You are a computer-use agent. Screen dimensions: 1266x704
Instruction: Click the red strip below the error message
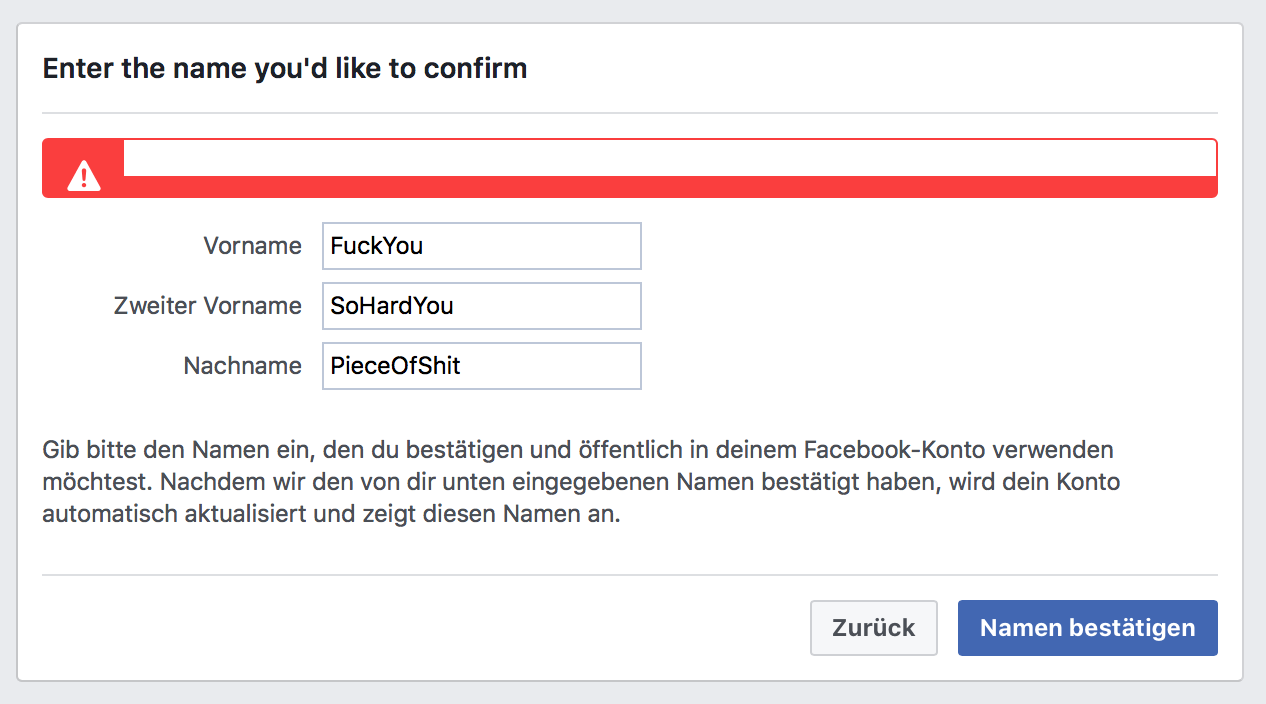coord(669,186)
